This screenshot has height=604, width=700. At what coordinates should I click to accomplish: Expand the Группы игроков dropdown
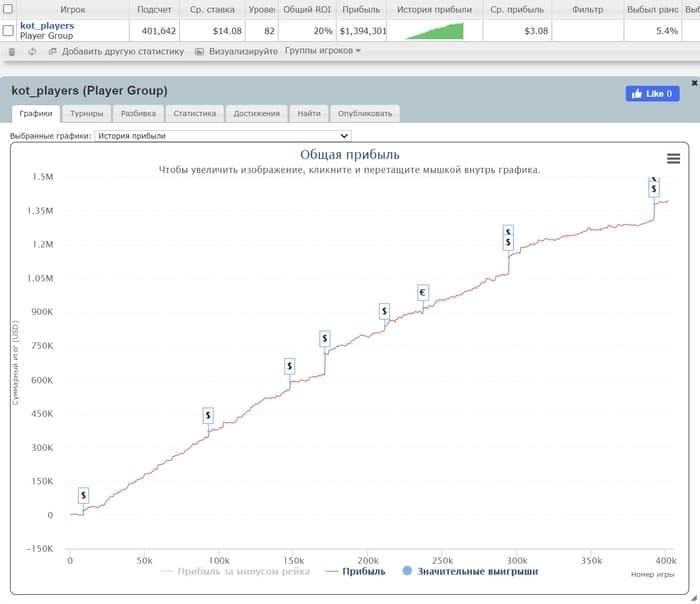coord(323,51)
